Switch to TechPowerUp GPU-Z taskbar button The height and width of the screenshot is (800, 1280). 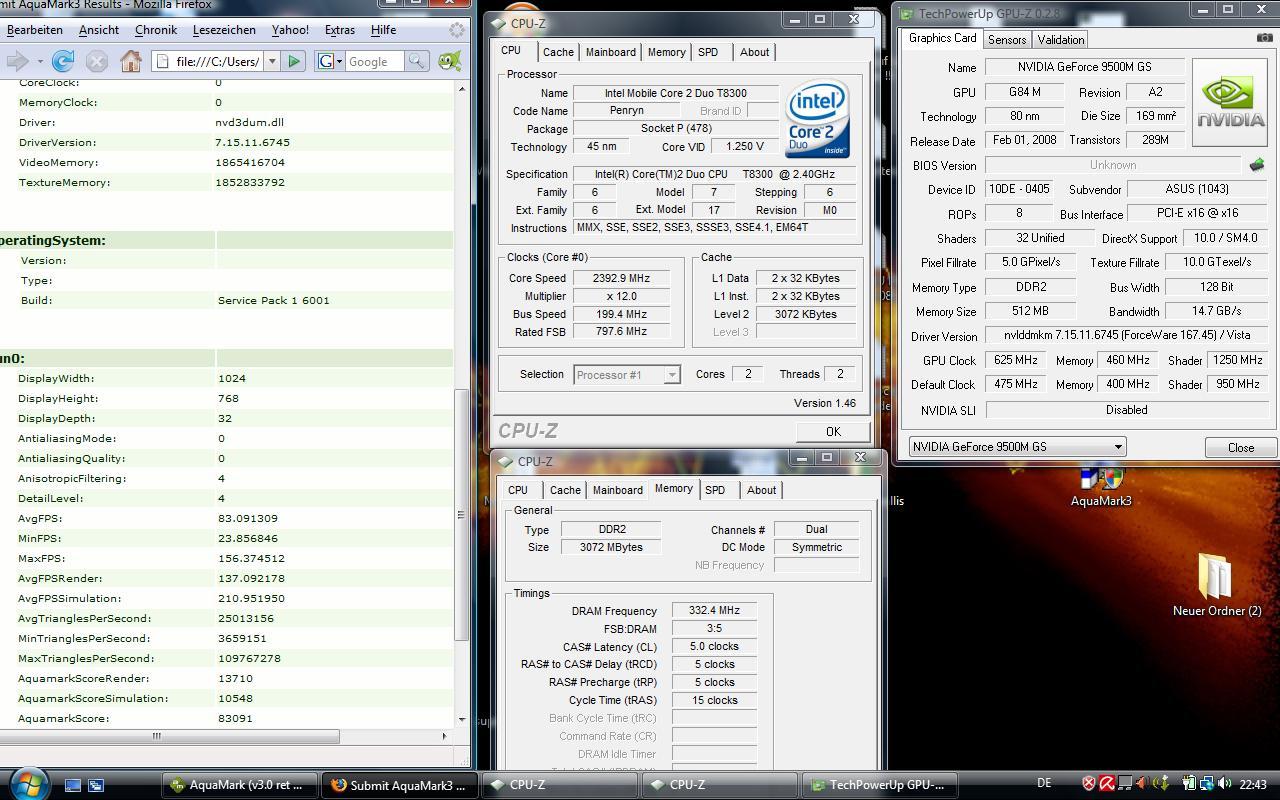pos(879,785)
